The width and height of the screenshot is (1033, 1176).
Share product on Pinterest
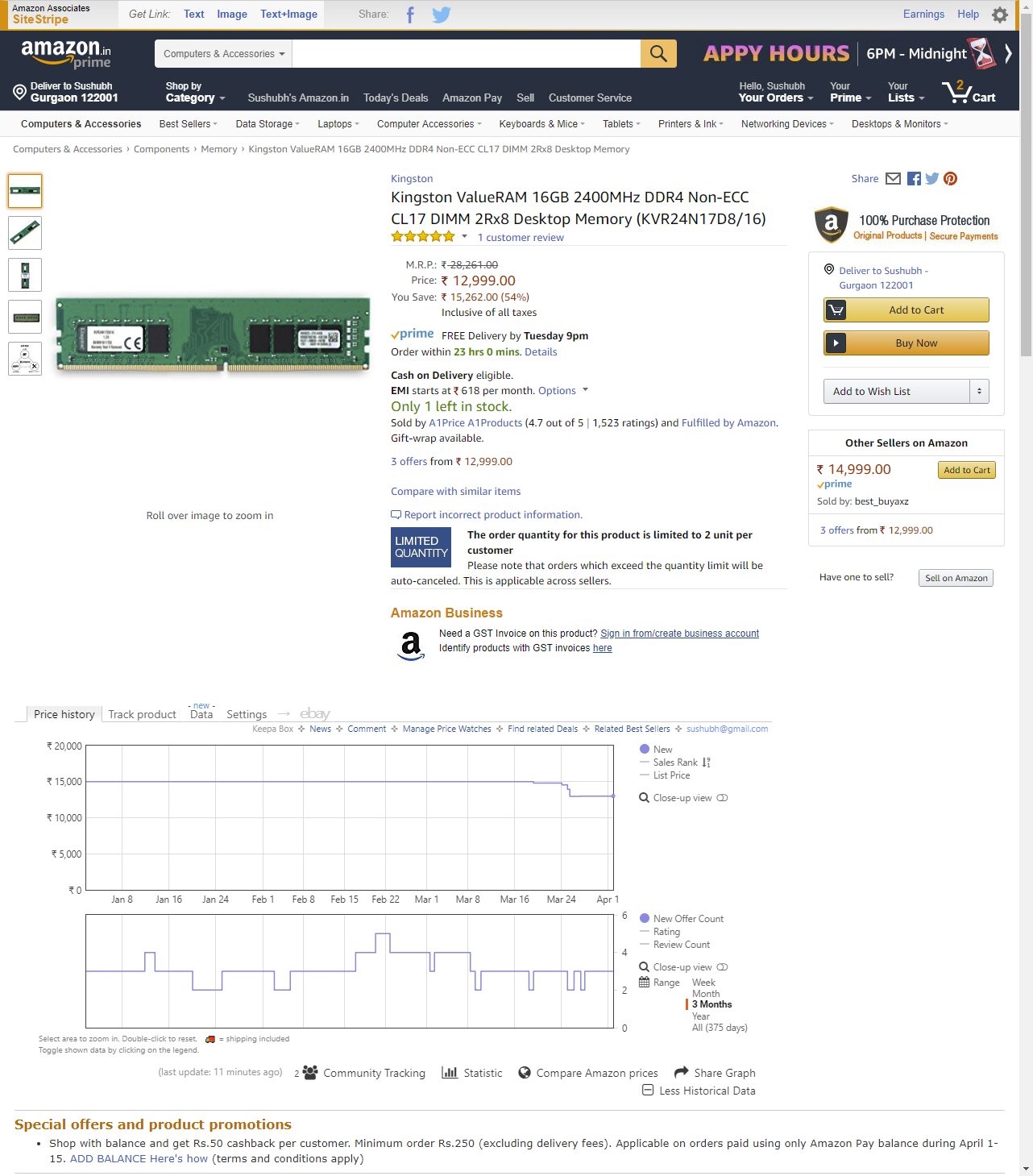951,179
